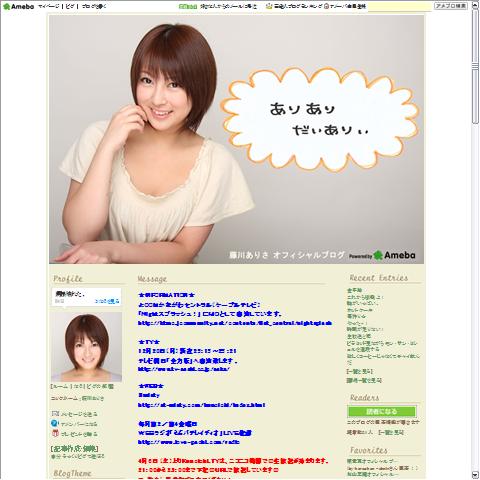Open the first entry under Recent Entries
The height and width of the screenshot is (480, 480).
354,290
